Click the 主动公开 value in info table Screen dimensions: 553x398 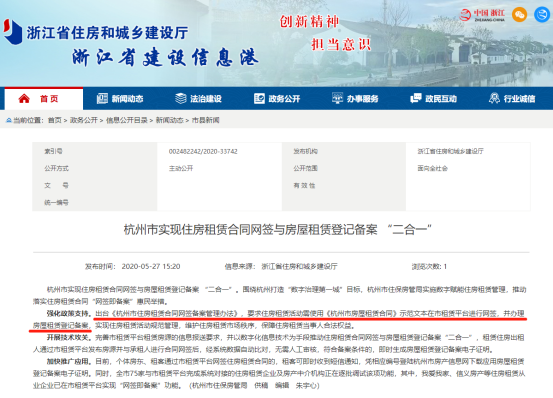tap(181, 169)
